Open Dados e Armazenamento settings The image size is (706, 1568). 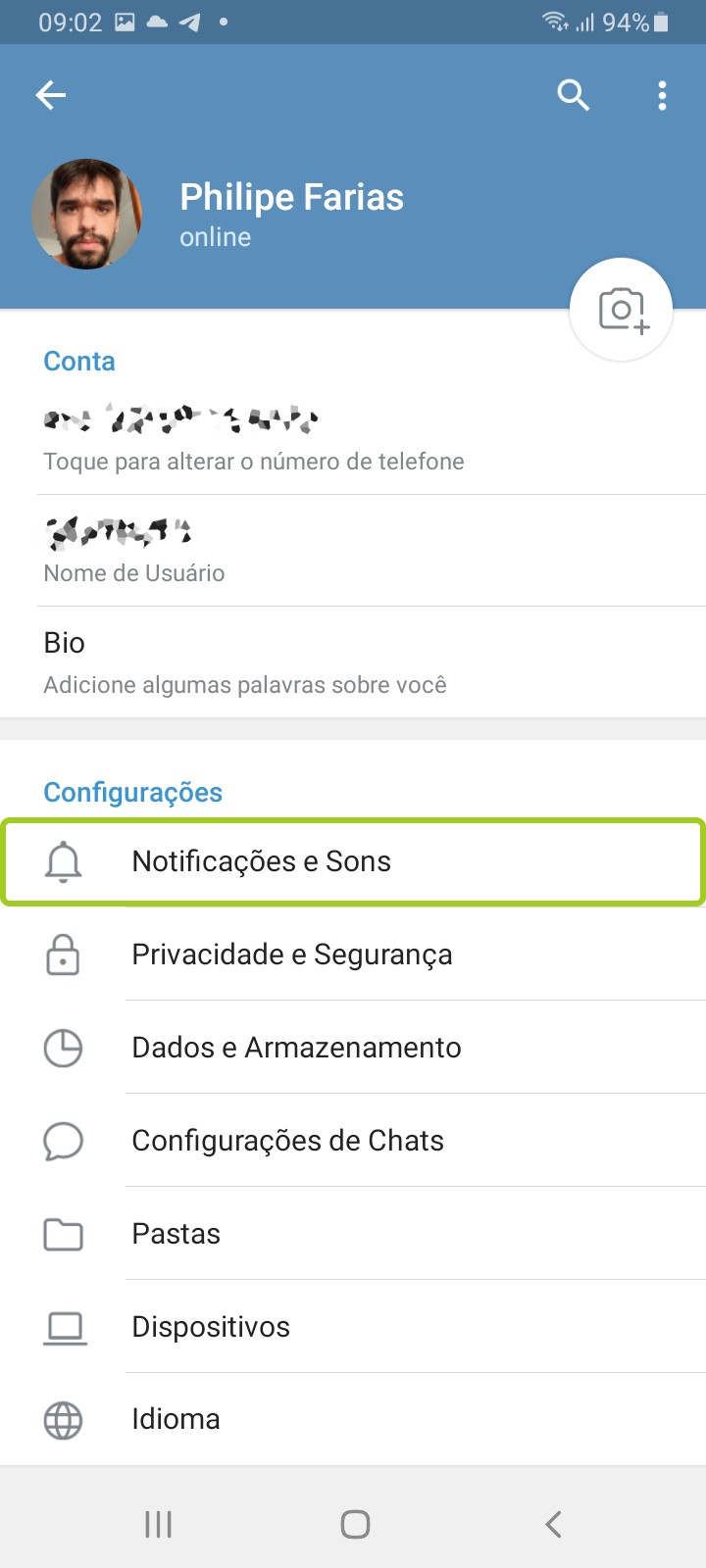[x=296, y=1048]
